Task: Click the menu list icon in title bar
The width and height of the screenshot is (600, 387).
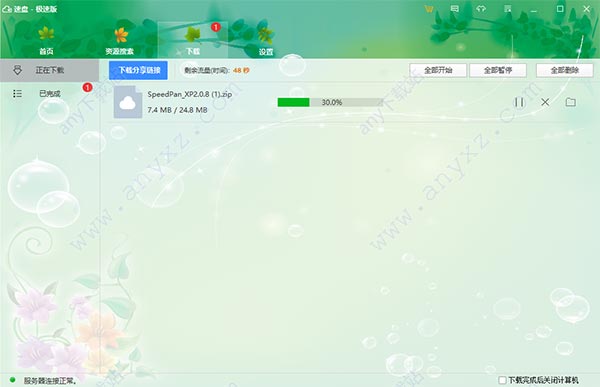Action: click(507, 8)
